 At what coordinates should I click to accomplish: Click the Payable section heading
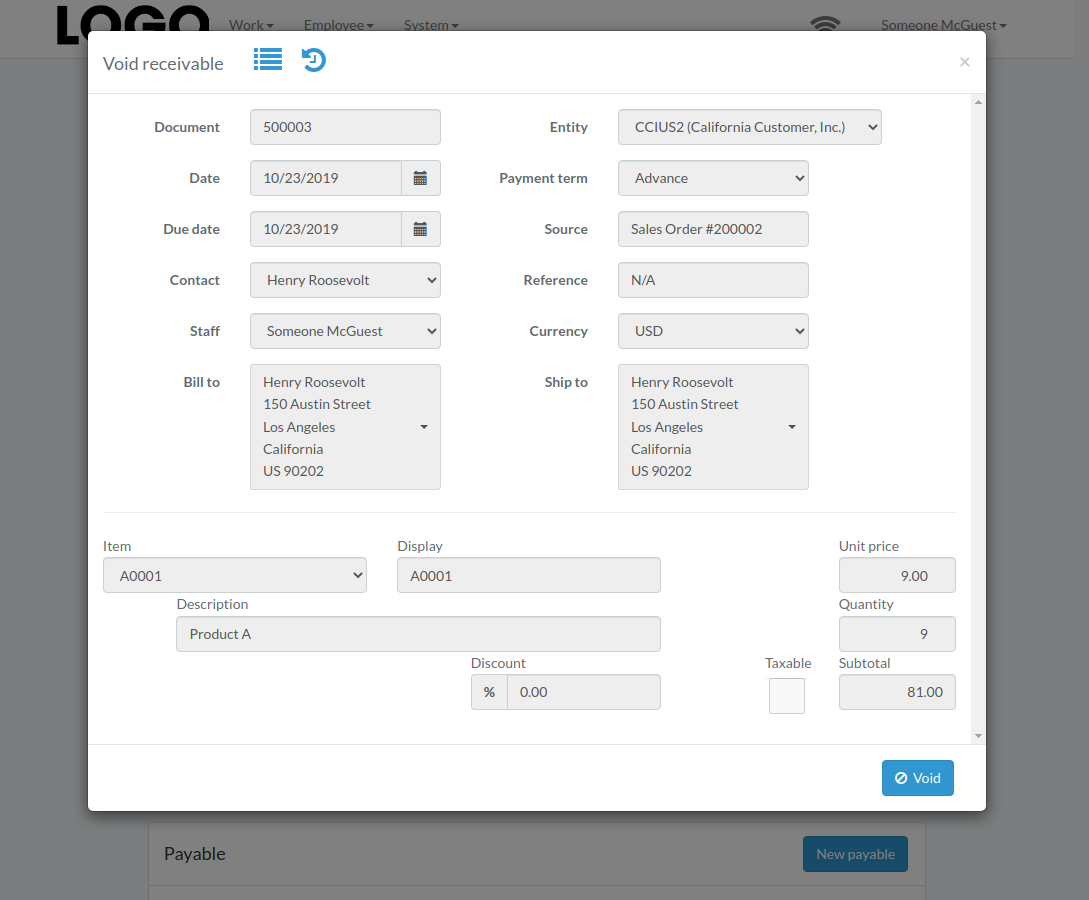tap(194, 853)
